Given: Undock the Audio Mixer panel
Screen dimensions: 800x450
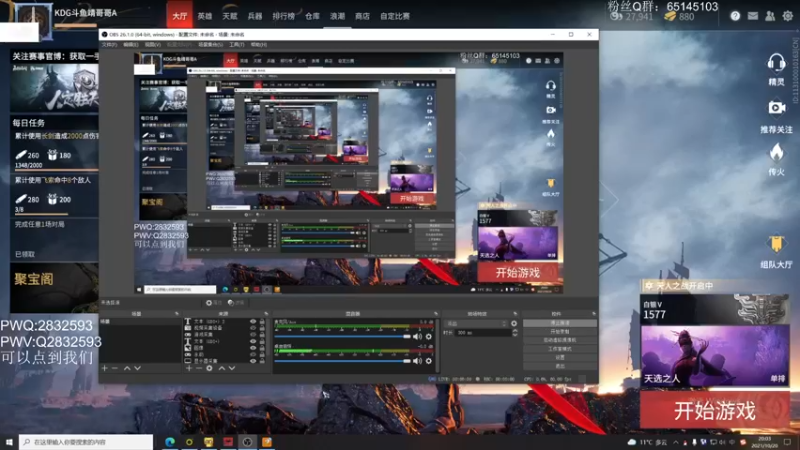Looking at the screenshot, I should (x=436, y=314).
